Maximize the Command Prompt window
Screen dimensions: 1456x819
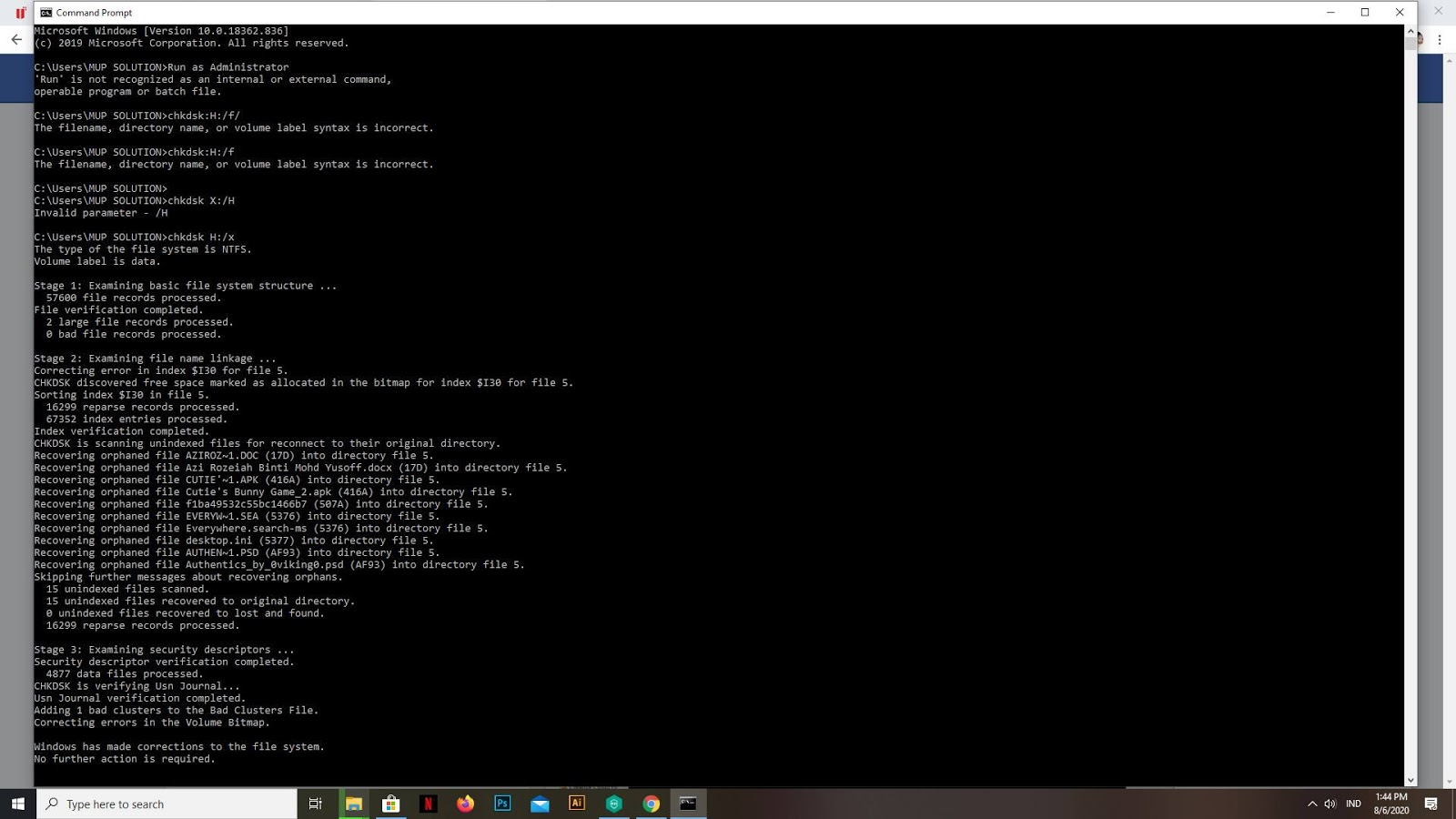(x=1365, y=13)
